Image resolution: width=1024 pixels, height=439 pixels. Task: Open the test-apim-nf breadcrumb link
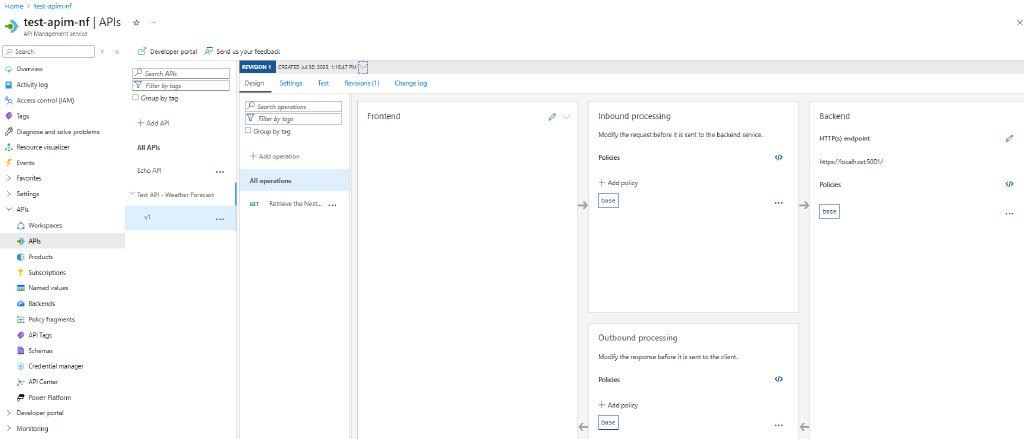point(53,6)
